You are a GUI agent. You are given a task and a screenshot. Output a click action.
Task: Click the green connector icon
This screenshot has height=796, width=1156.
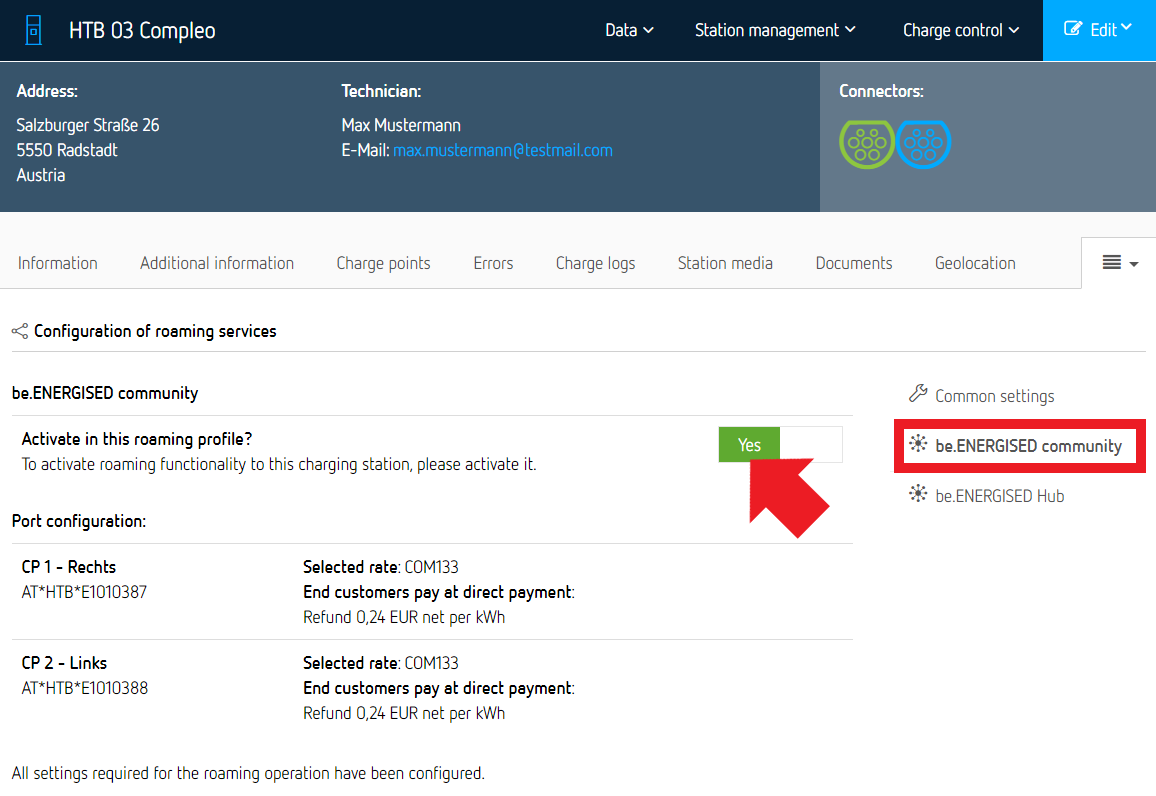(x=866, y=145)
